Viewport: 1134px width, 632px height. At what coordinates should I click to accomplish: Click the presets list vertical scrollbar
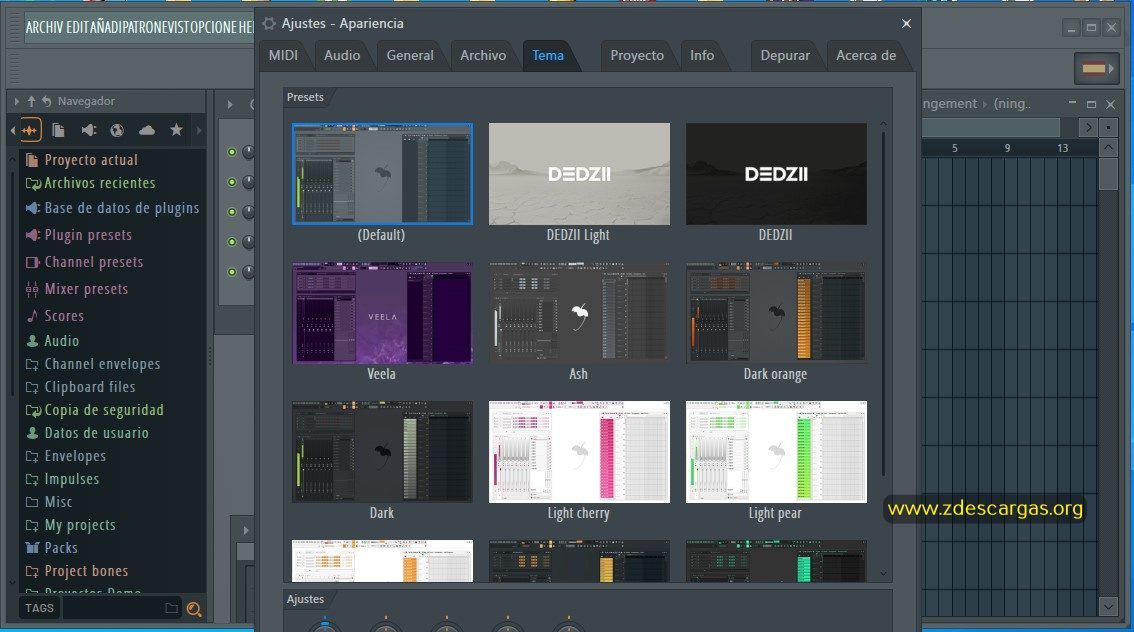883,304
